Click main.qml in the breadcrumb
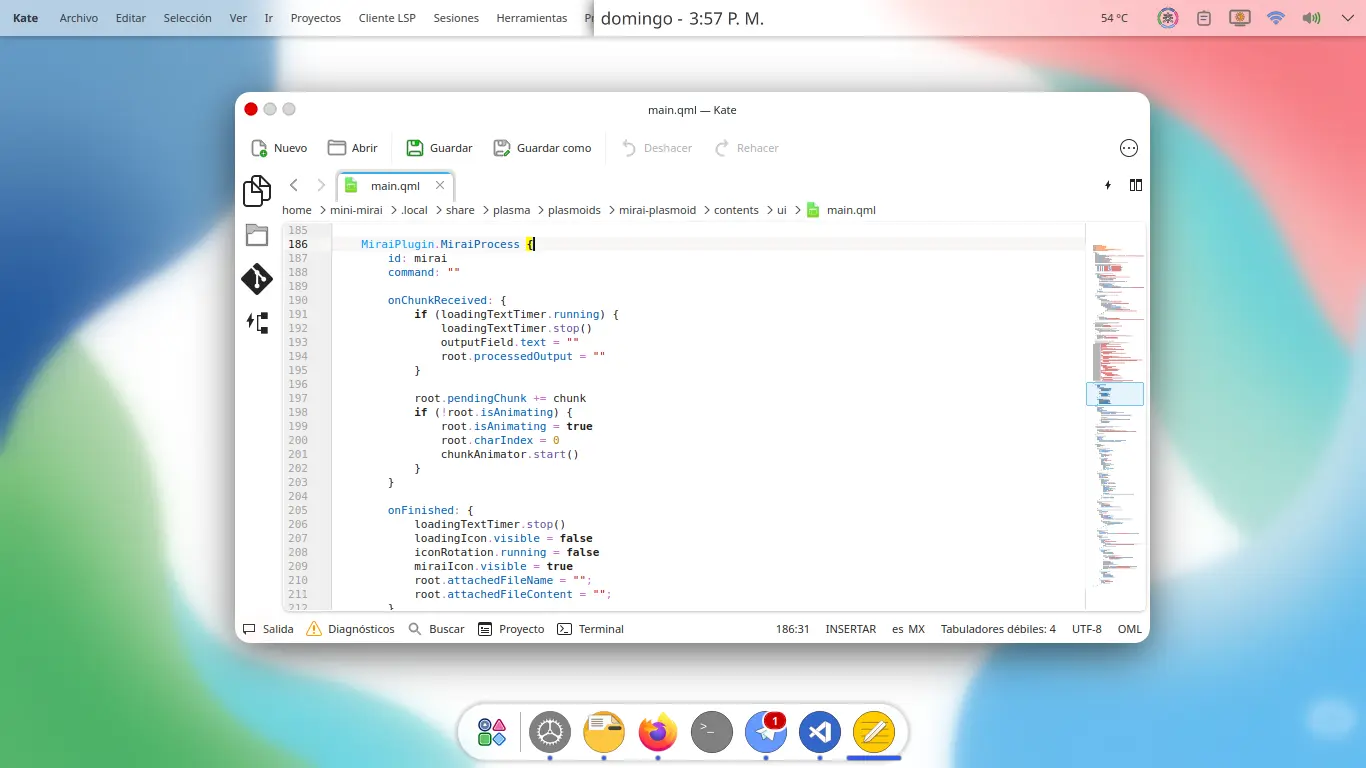 coord(841,210)
